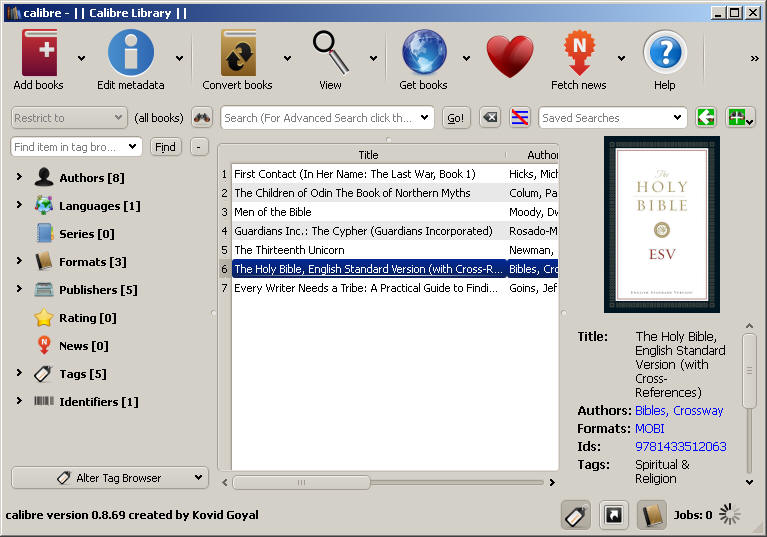Open the Add books dropdown arrow
The image size is (767, 537).
point(82,59)
